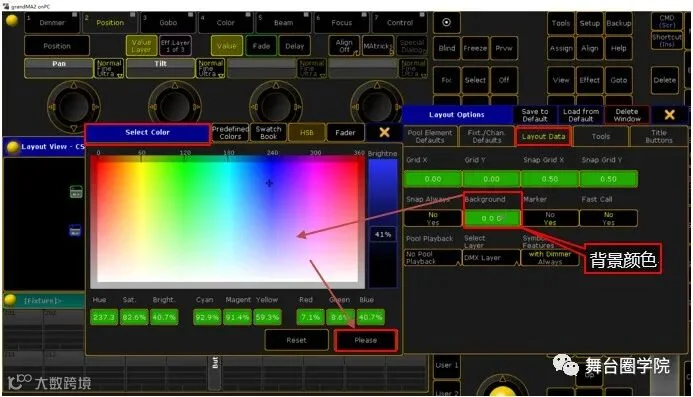Click the yellow ball icon at top-left

(12, 20)
